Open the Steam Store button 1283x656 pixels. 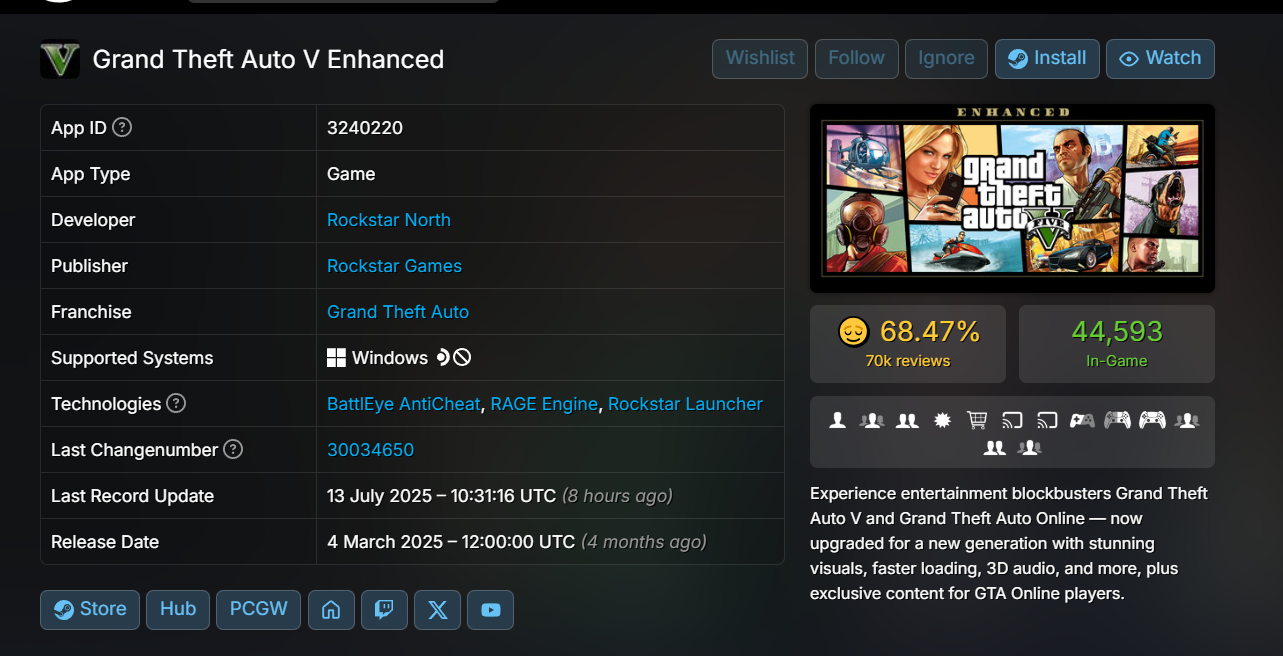click(90, 610)
